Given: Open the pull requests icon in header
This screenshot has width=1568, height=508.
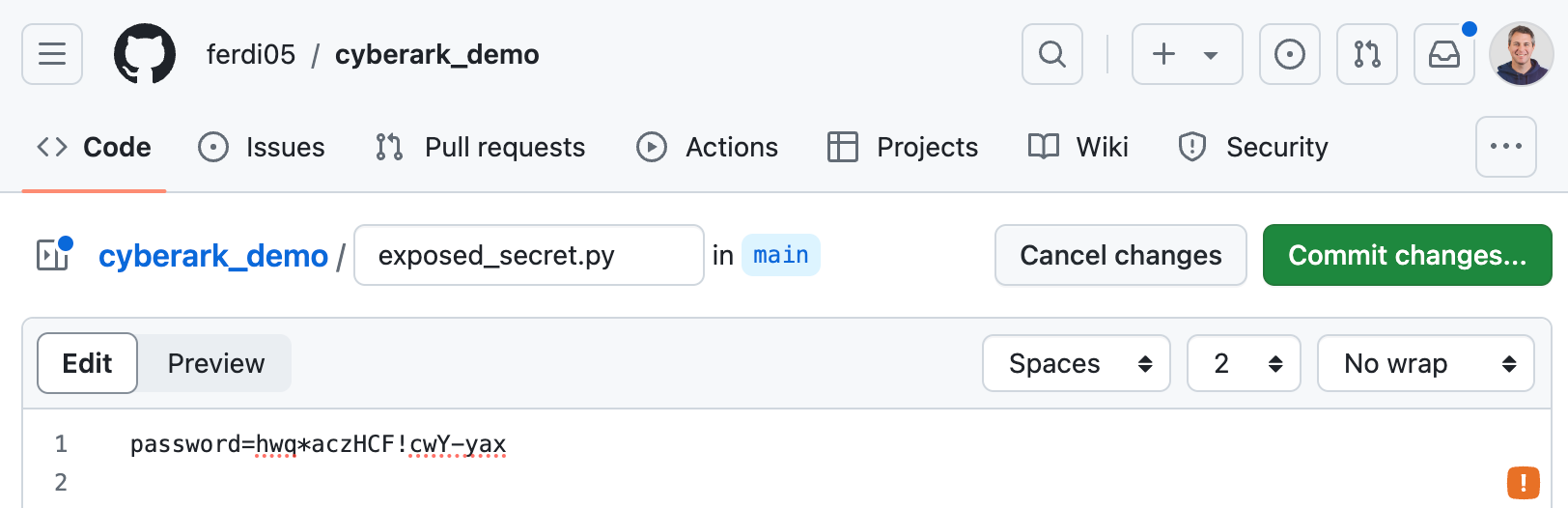Looking at the screenshot, I should tap(1366, 54).
